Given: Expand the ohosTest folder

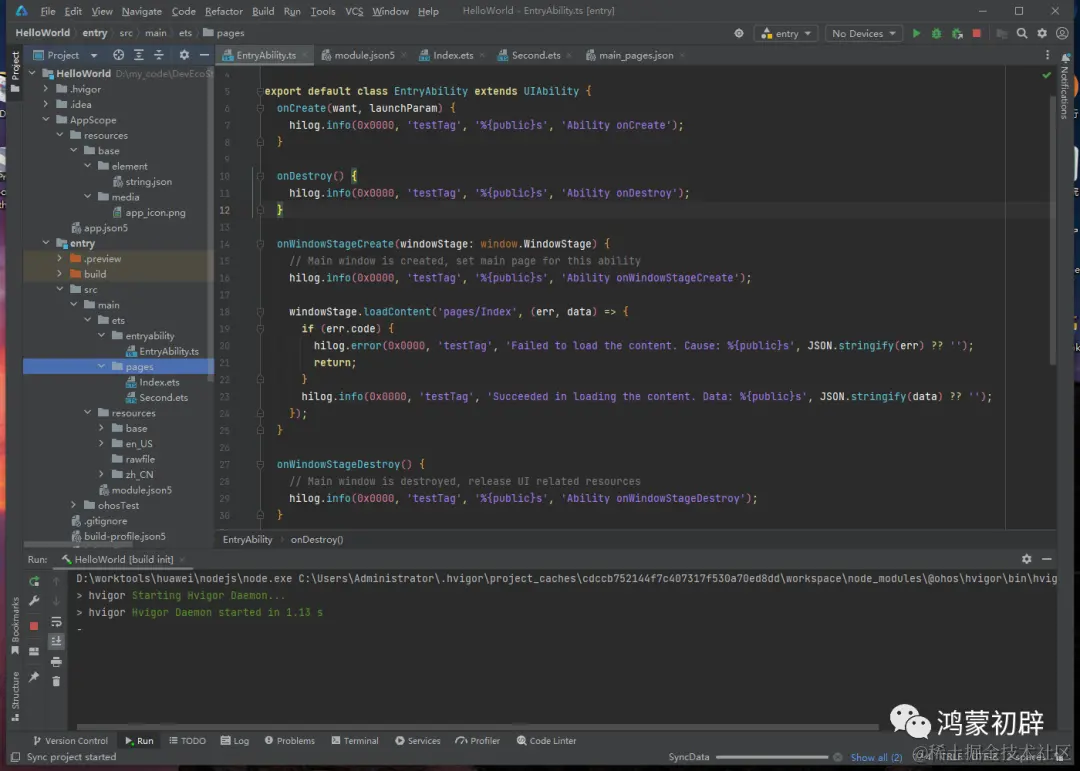Looking at the screenshot, I should (74, 505).
